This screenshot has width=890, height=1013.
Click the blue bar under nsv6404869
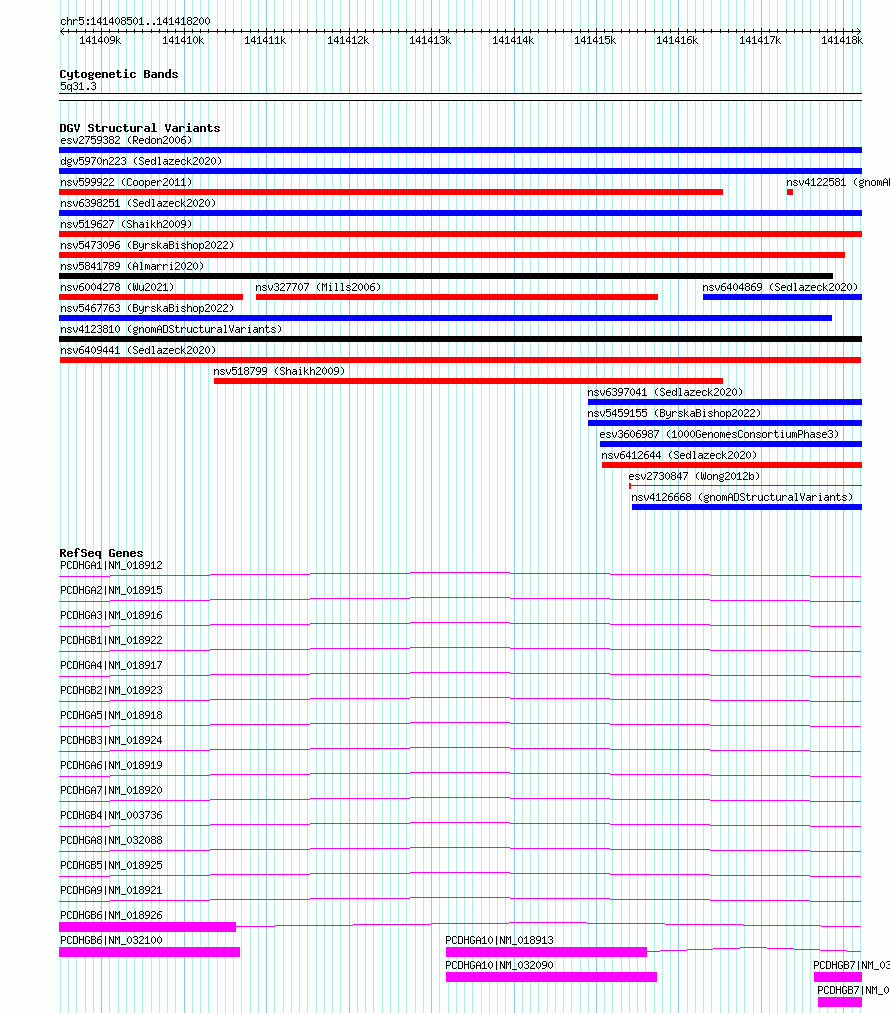coord(782,297)
